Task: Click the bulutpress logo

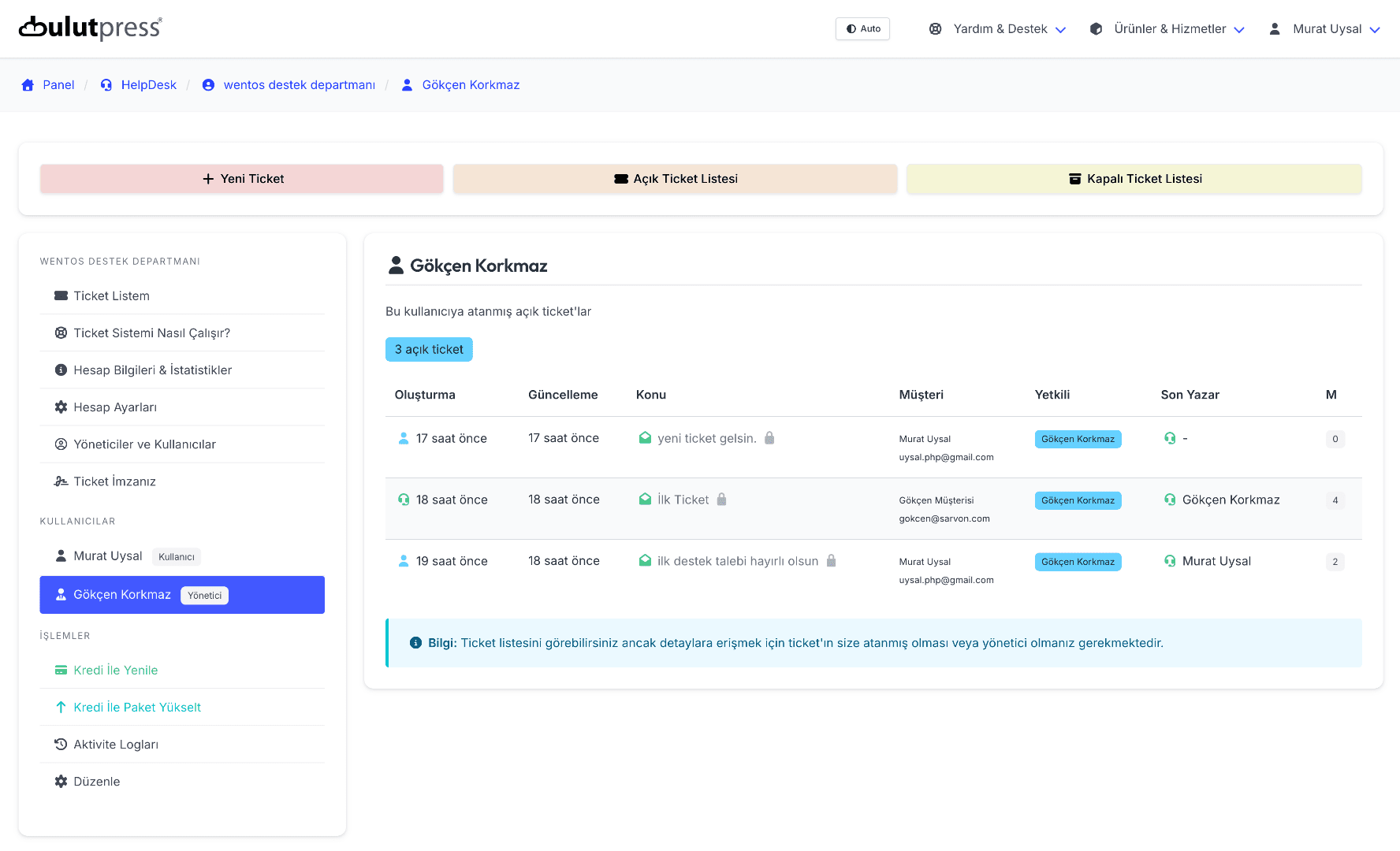Action: [x=90, y=28]
